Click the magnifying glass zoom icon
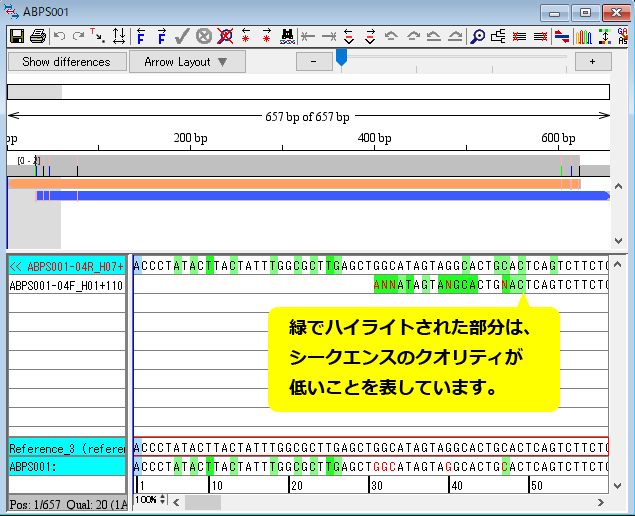Screen dimensions: 635x516 (478, 37)
